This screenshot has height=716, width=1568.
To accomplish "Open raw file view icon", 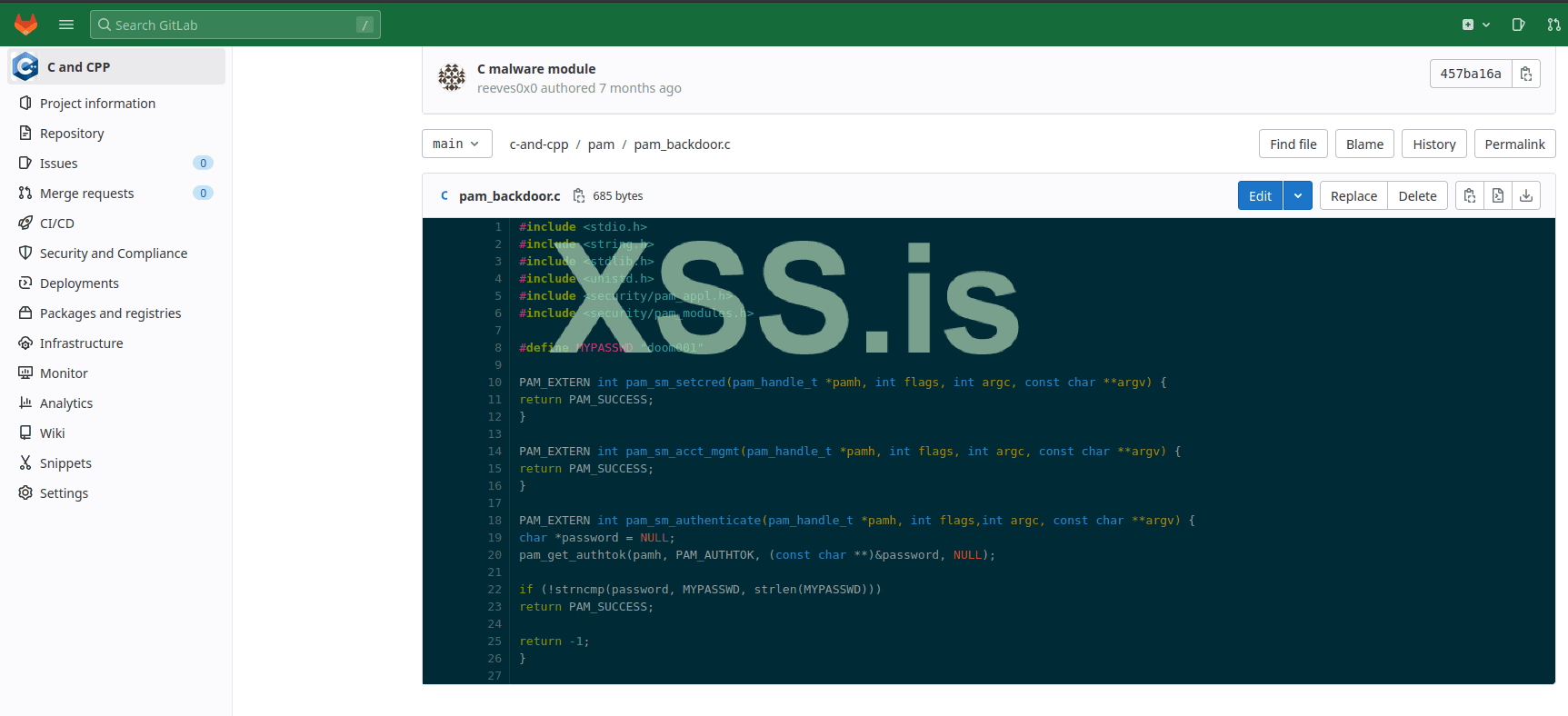I will 1498,195.
